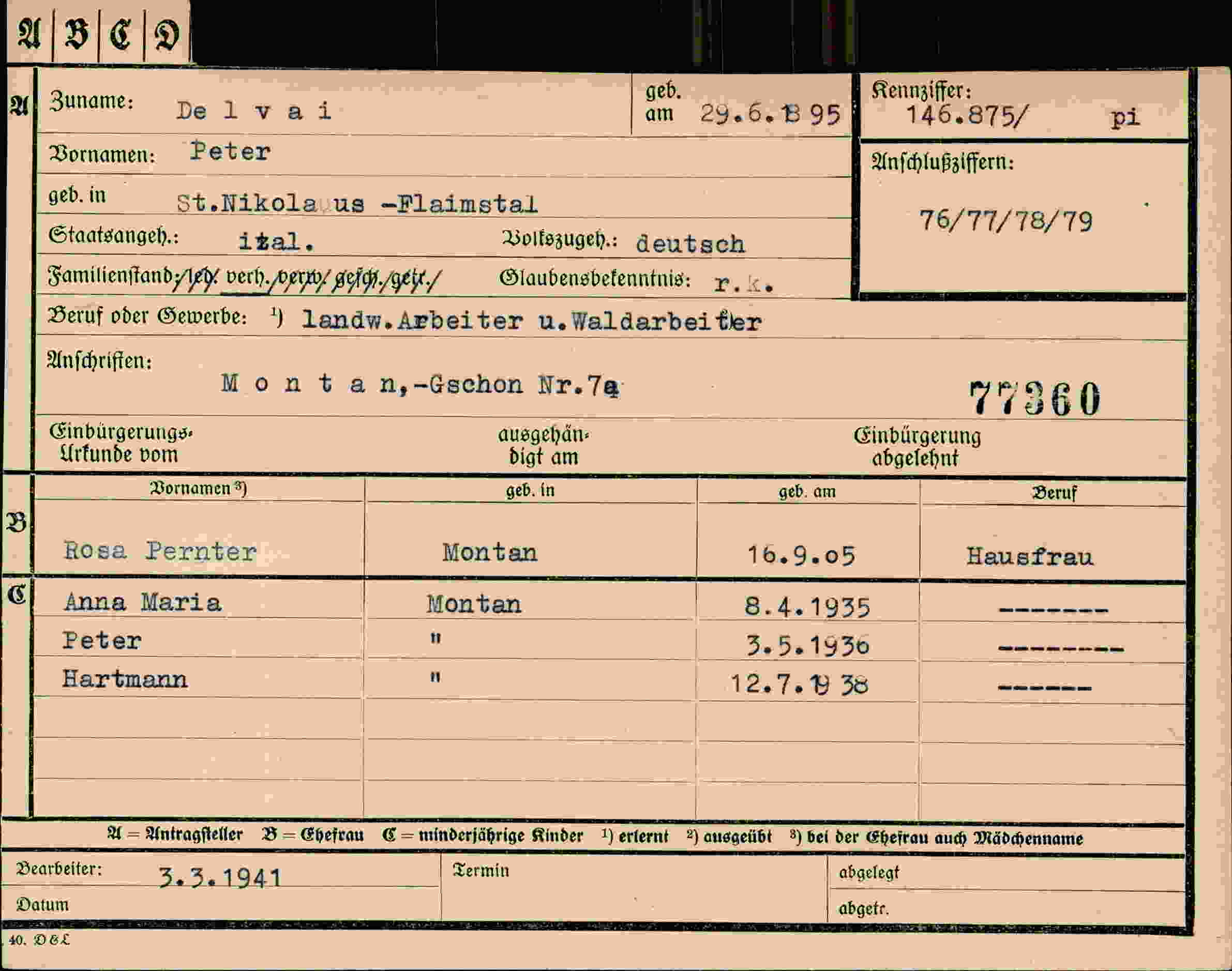This screenshot has width=1232, height=971.
Task: Select 'Einbürgerung abgelehnt' heading
Action: click(x=917, y=447)
